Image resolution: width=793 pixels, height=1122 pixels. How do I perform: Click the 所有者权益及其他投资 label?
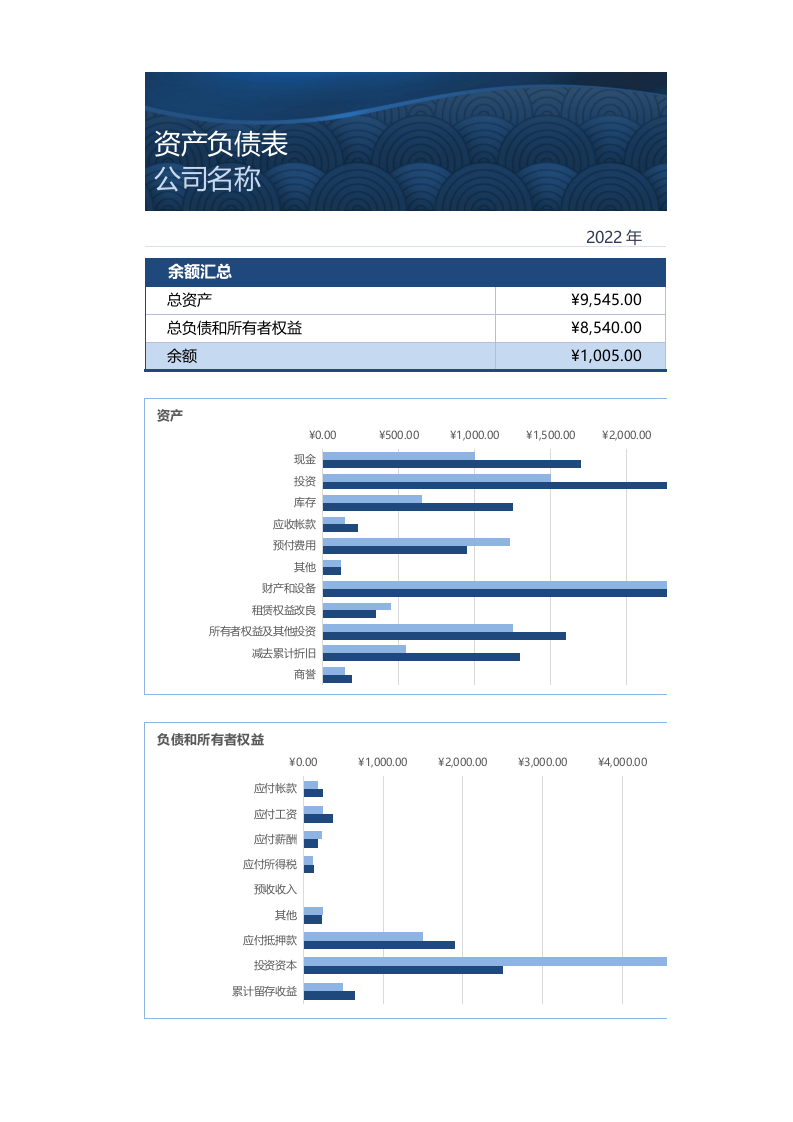262,631
